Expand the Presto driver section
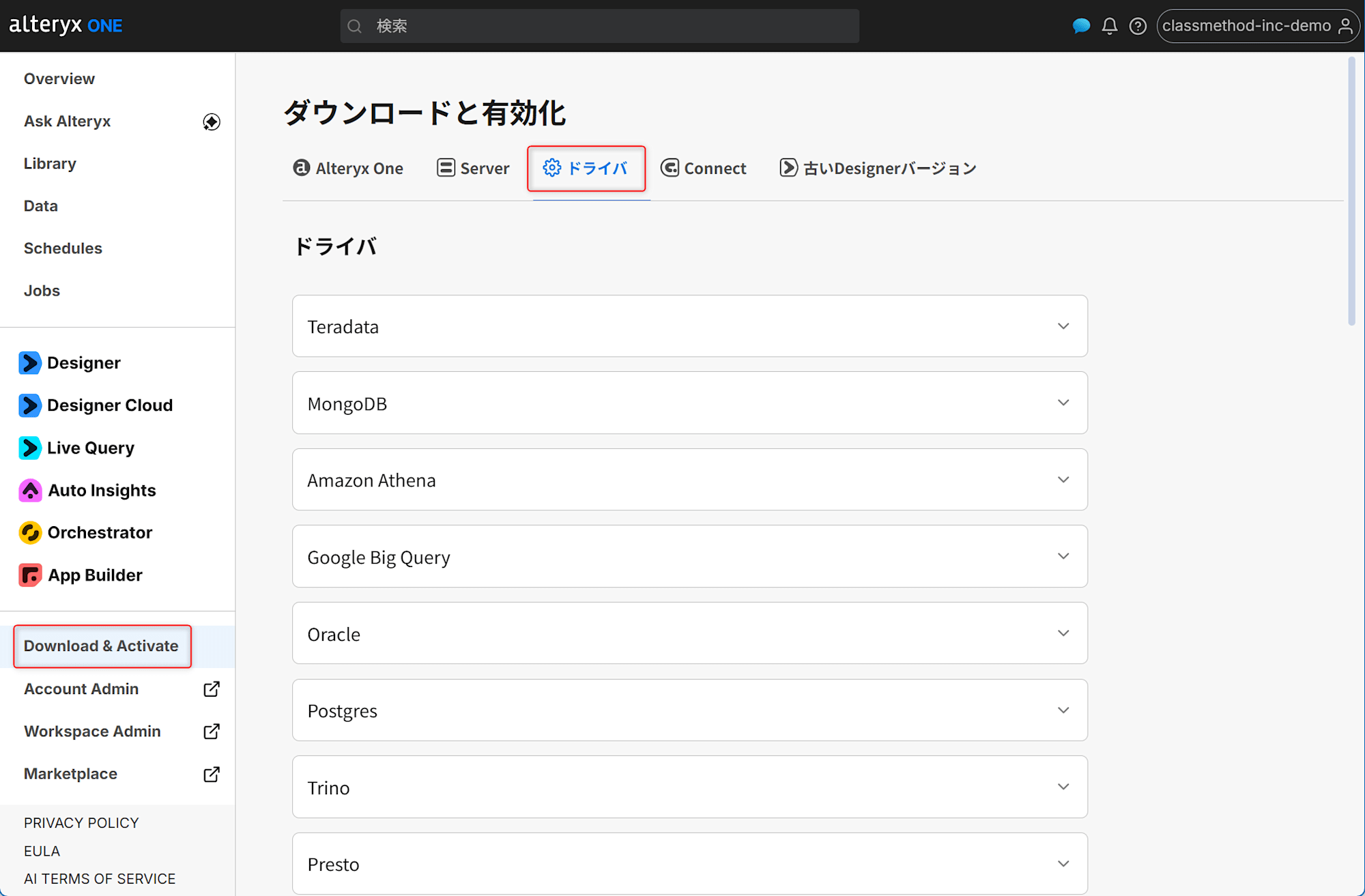Screen dimensions: 1365x896 pyautogui.click(x=689, y=864)
